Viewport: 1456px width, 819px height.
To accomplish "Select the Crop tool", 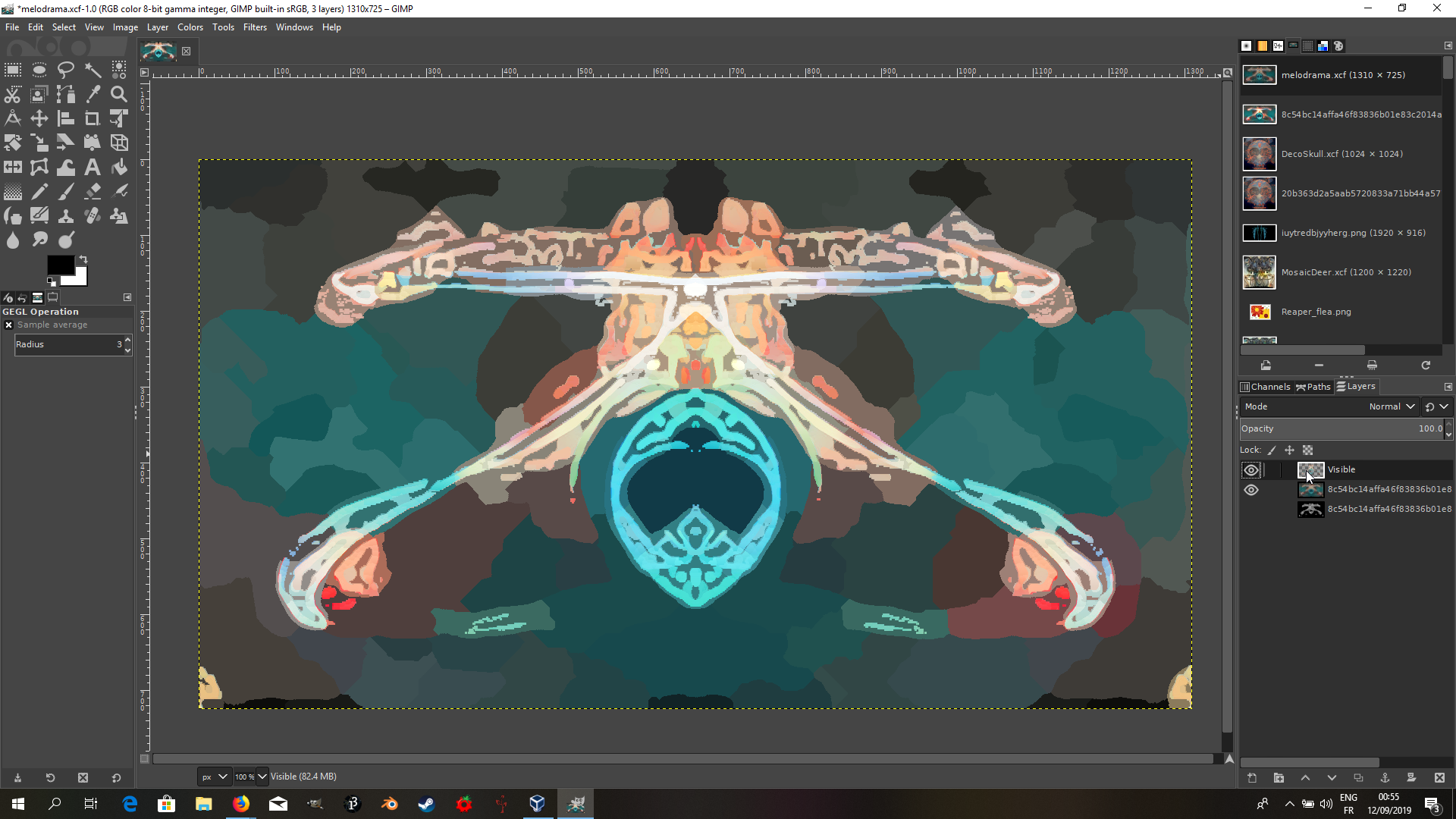I will click(x=93, y=119).
